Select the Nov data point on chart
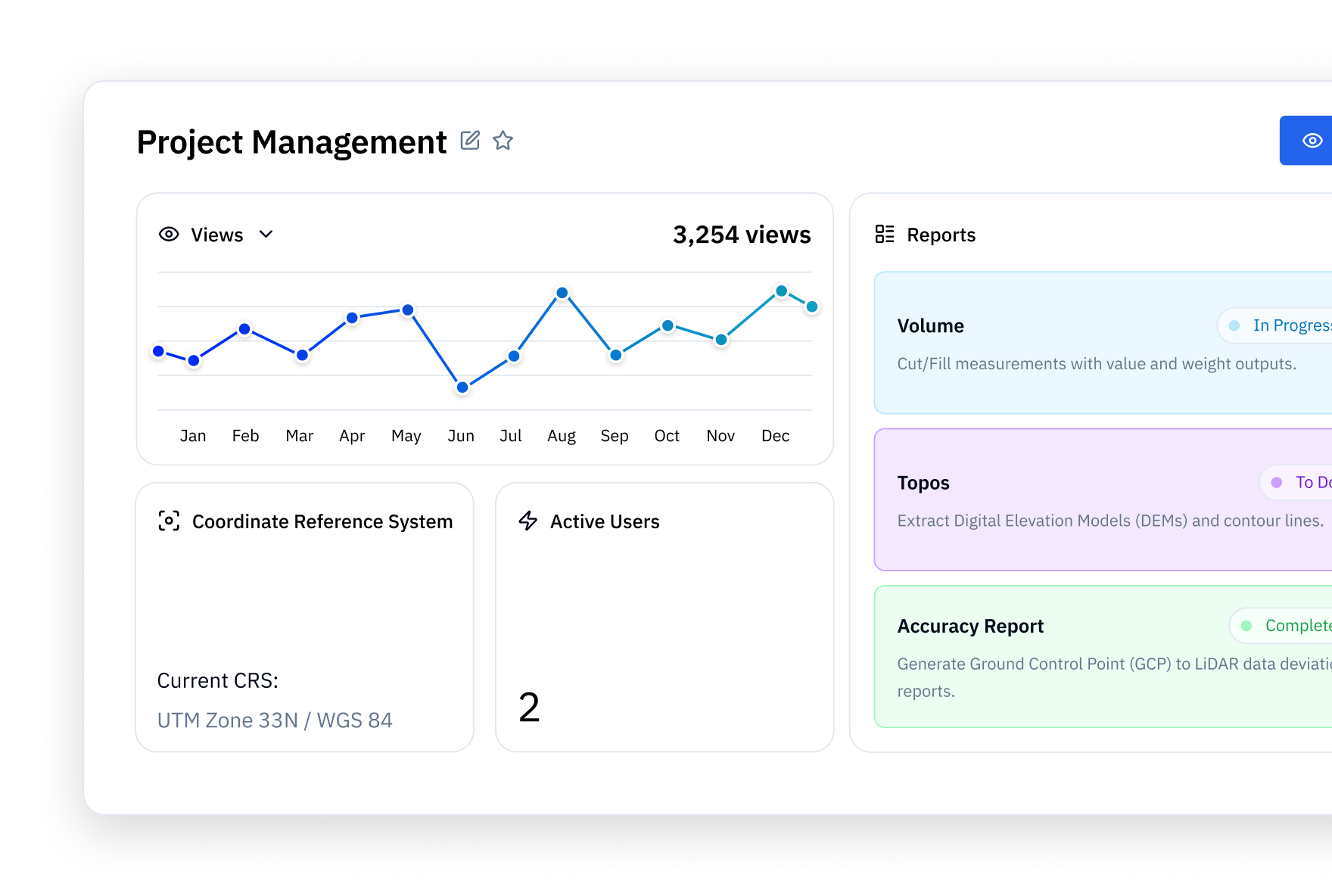The width and height of the screenshot is (1332, 896). tap(721, 340)
